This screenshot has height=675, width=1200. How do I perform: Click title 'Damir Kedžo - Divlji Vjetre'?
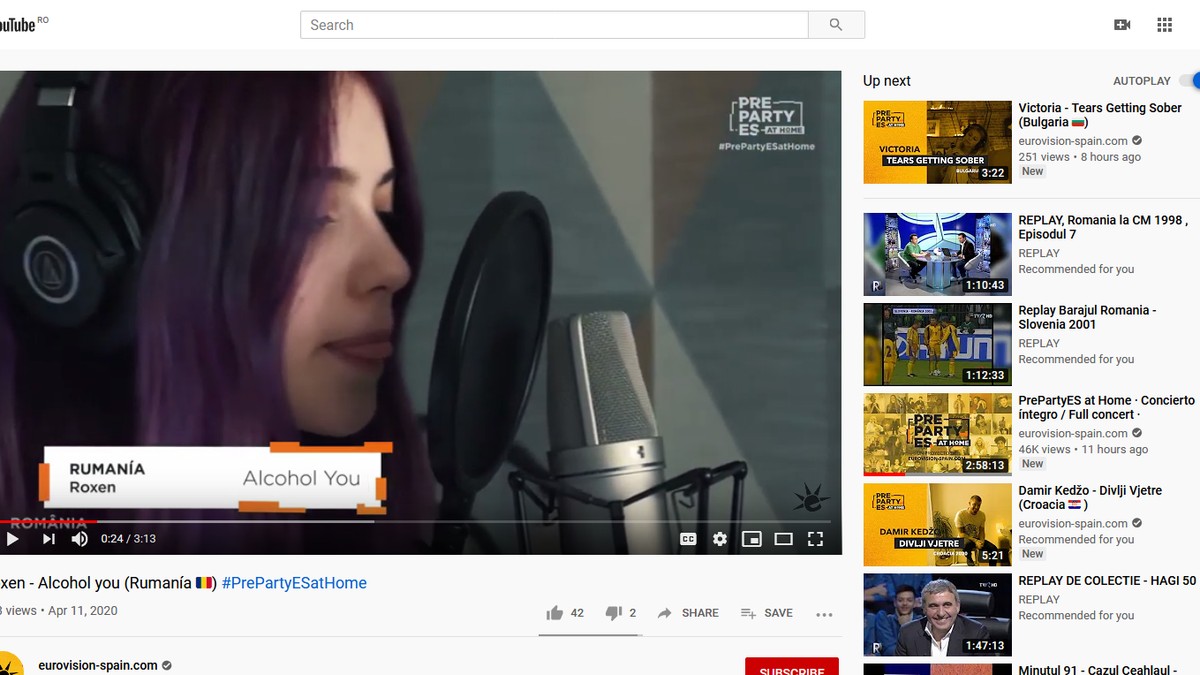[1090, 497]
